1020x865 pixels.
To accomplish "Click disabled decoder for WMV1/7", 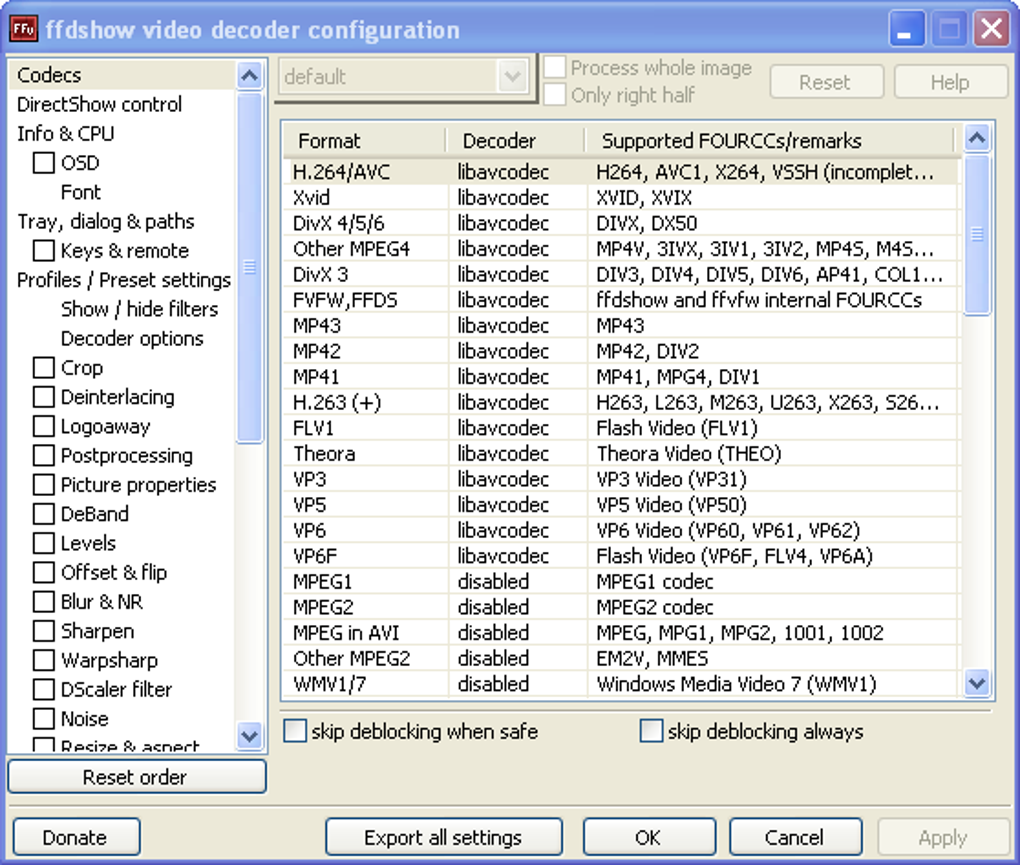I will click(493, 684).
